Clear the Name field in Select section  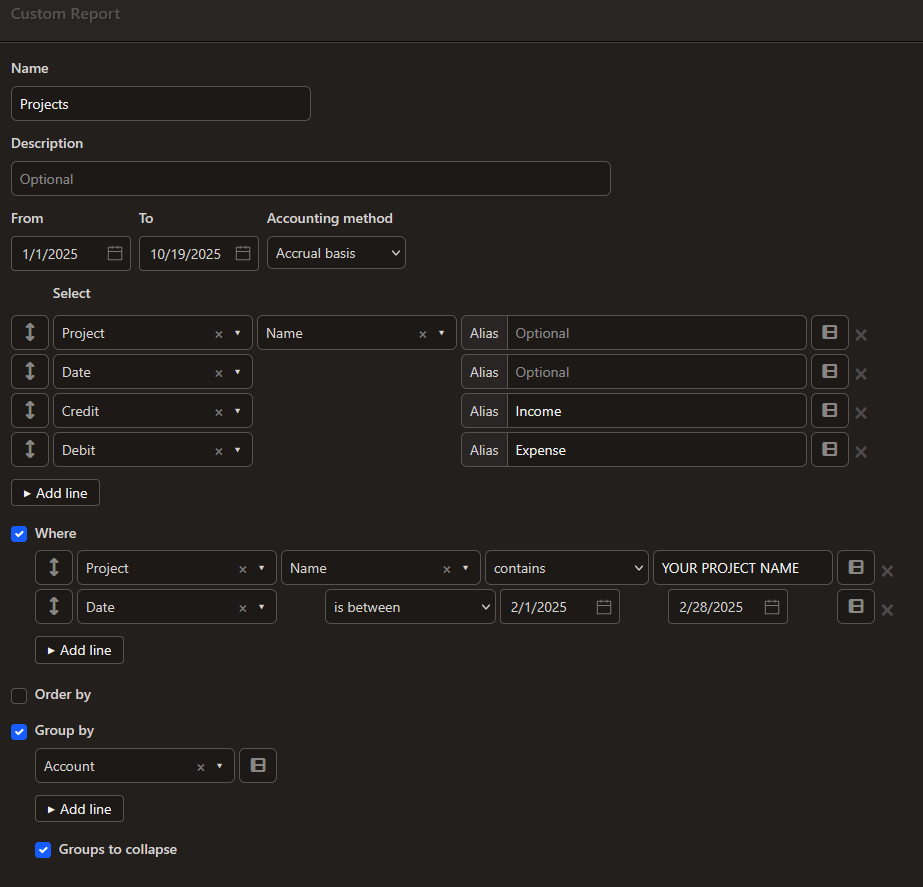423,334
